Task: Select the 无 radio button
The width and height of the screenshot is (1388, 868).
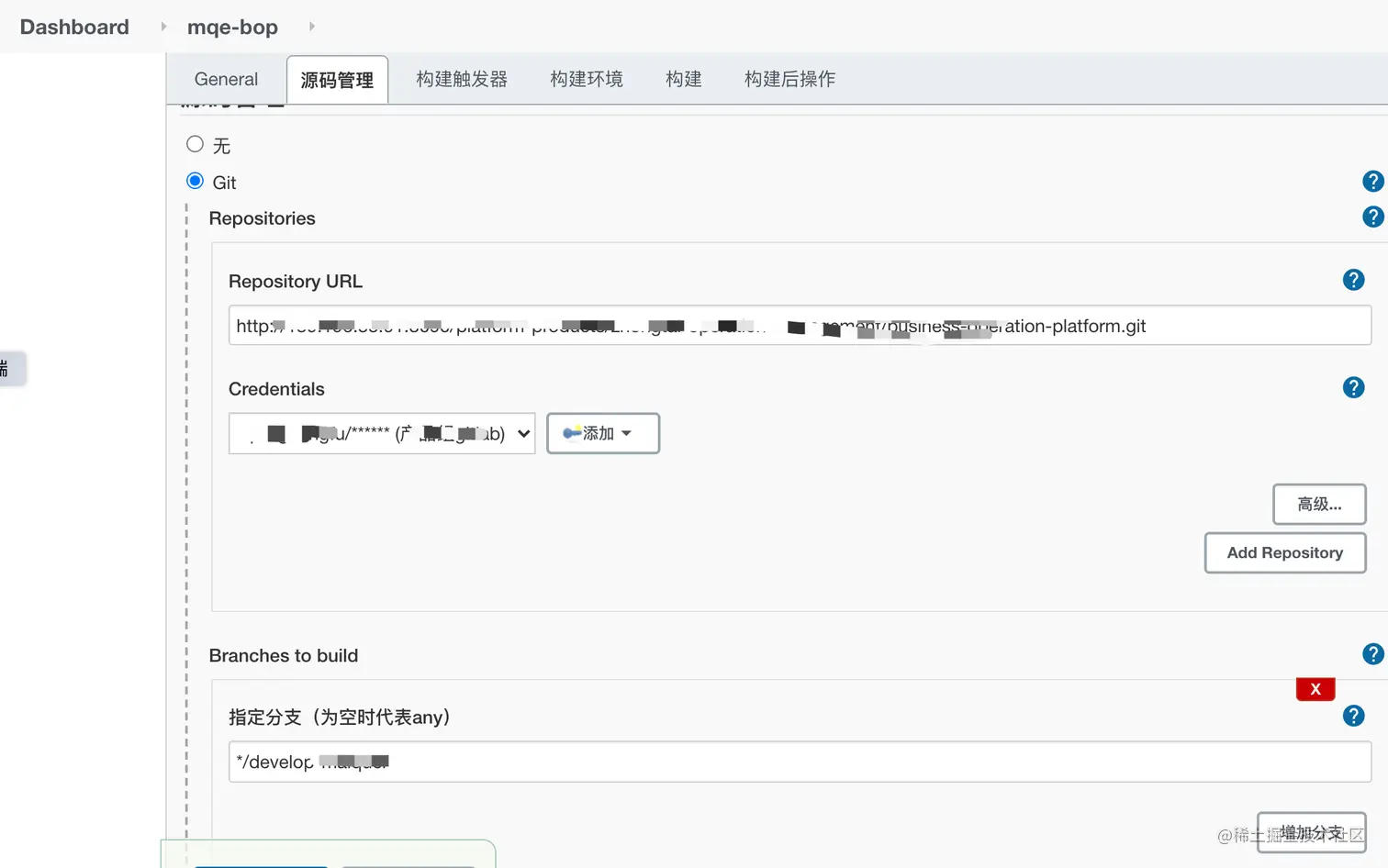Action: (x=195, y=144)
